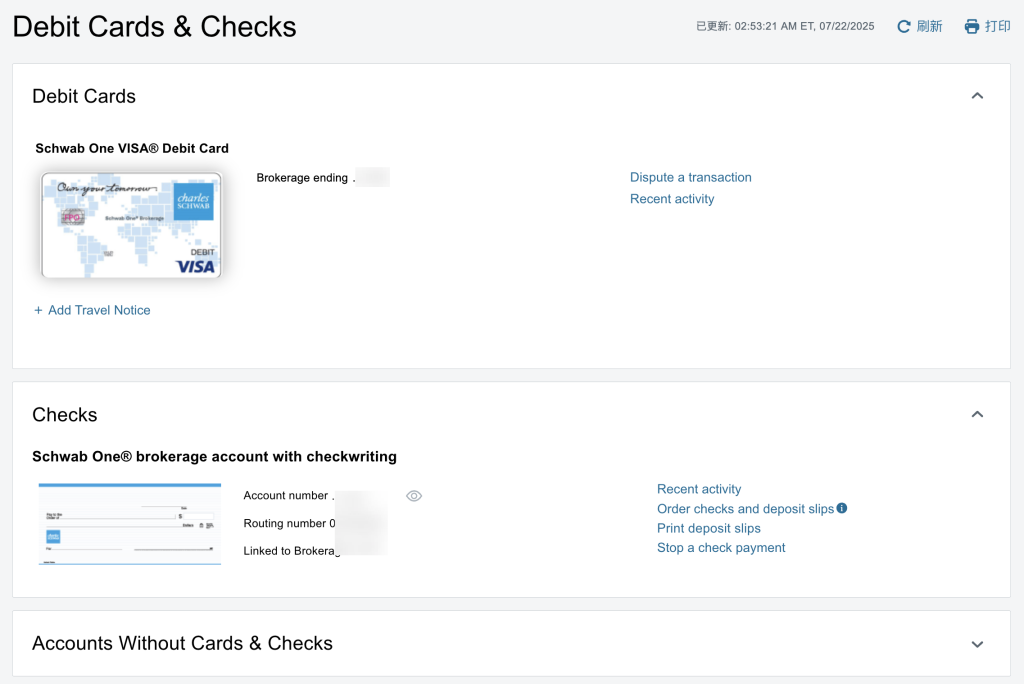Click the Account number label
Viewport: 1024px width, 684px height.
tap(286, 496)
